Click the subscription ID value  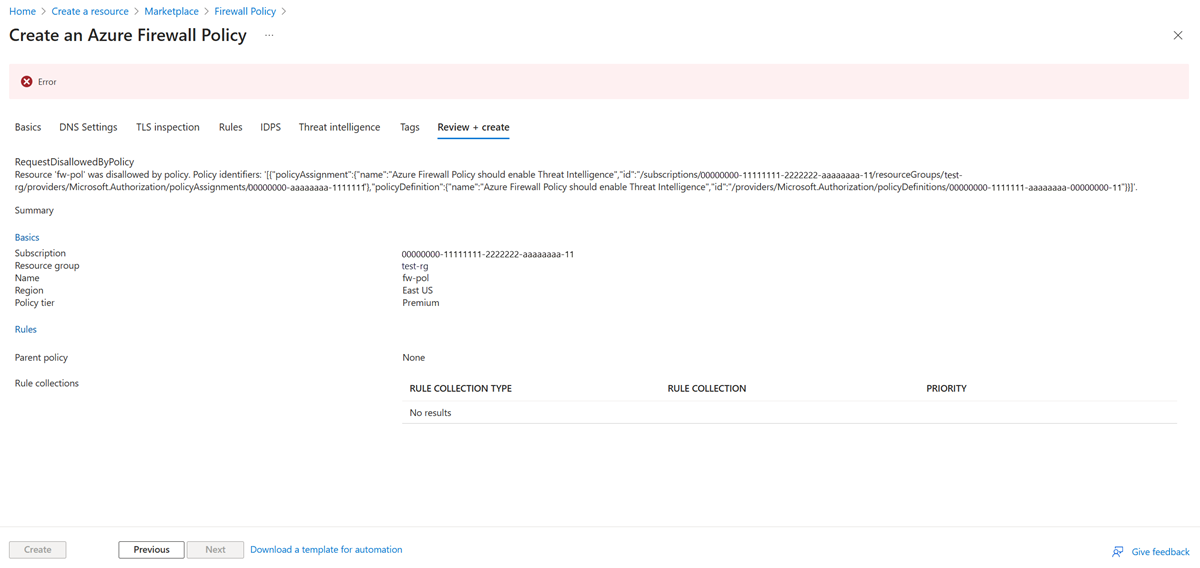(488, 254)
